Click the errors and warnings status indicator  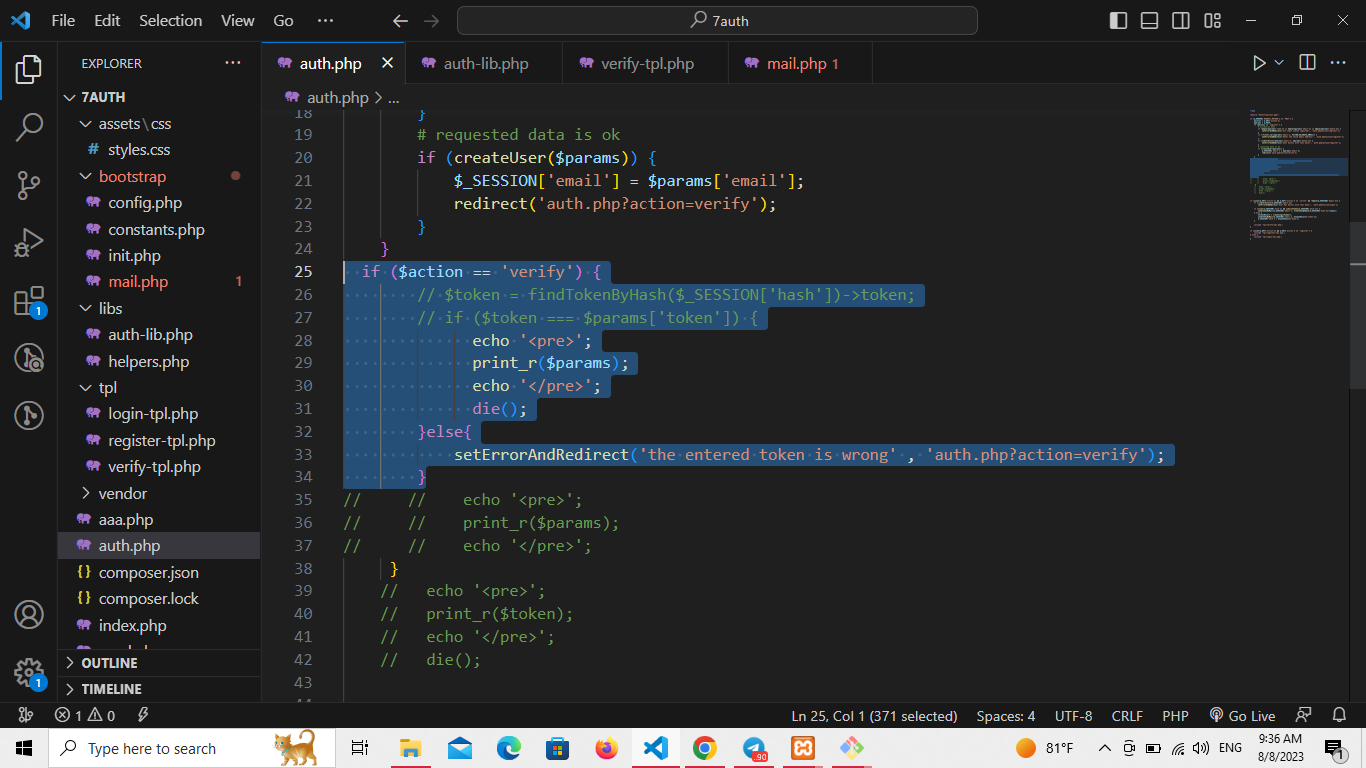[85, 716]
